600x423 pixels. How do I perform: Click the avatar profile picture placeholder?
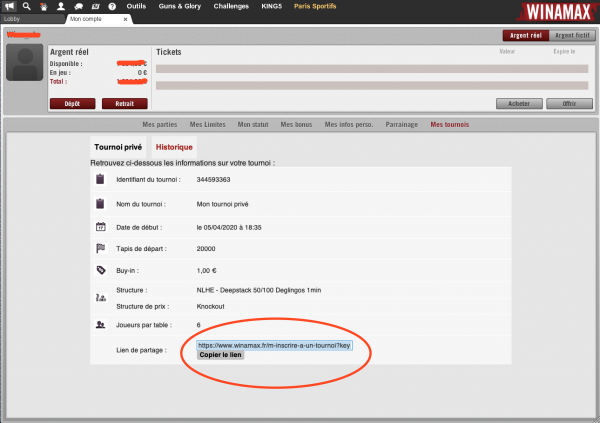click(25, 62)
